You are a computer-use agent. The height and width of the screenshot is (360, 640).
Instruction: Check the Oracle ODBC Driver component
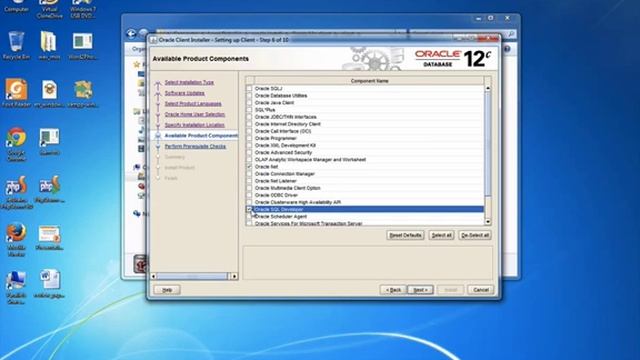249,195
